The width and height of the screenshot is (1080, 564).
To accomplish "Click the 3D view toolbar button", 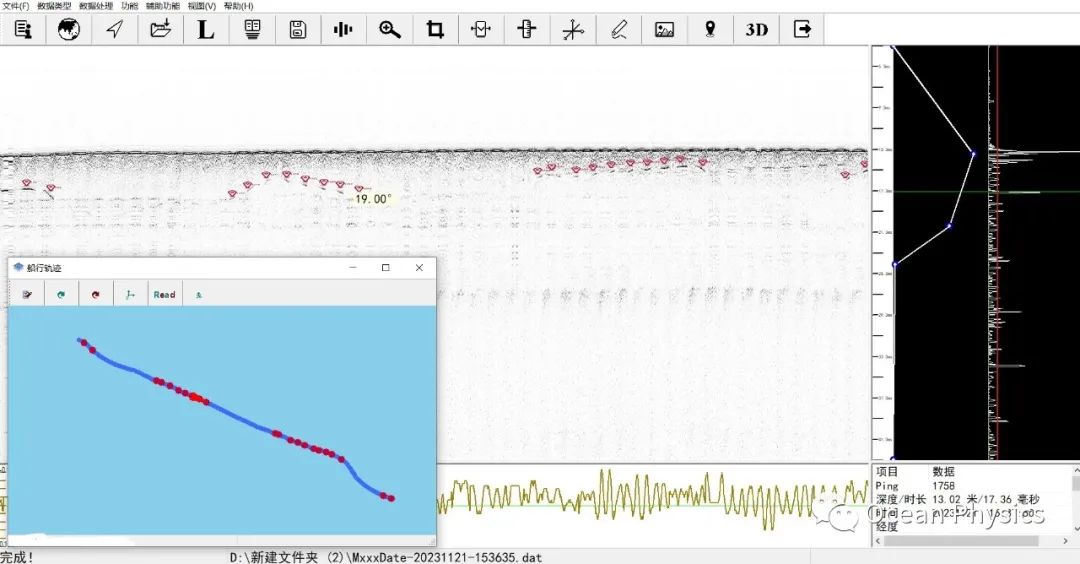I will tap(756, 30).
